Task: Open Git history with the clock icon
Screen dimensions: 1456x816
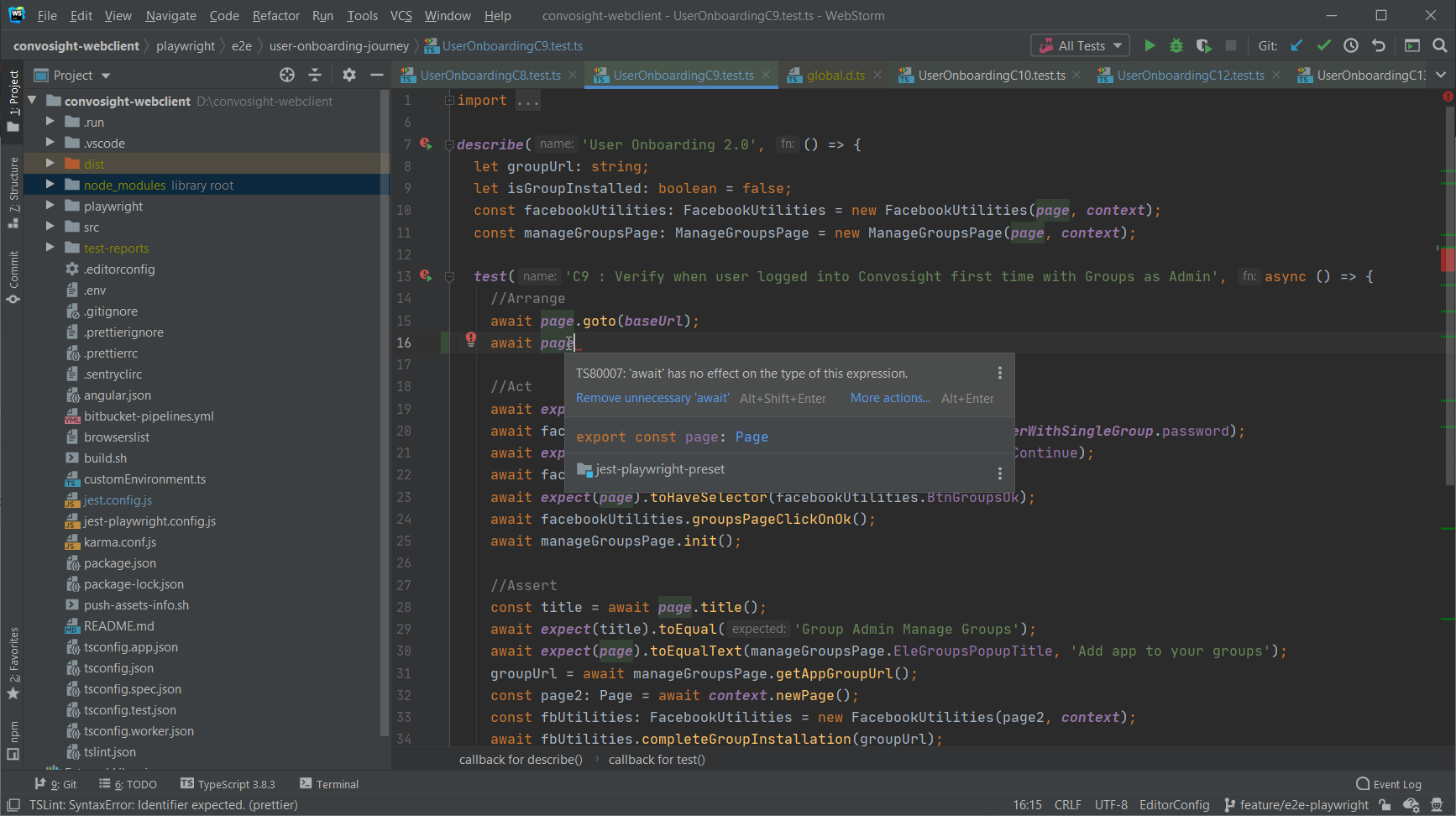Action: pyautogui.click(x=1350, y=45)
